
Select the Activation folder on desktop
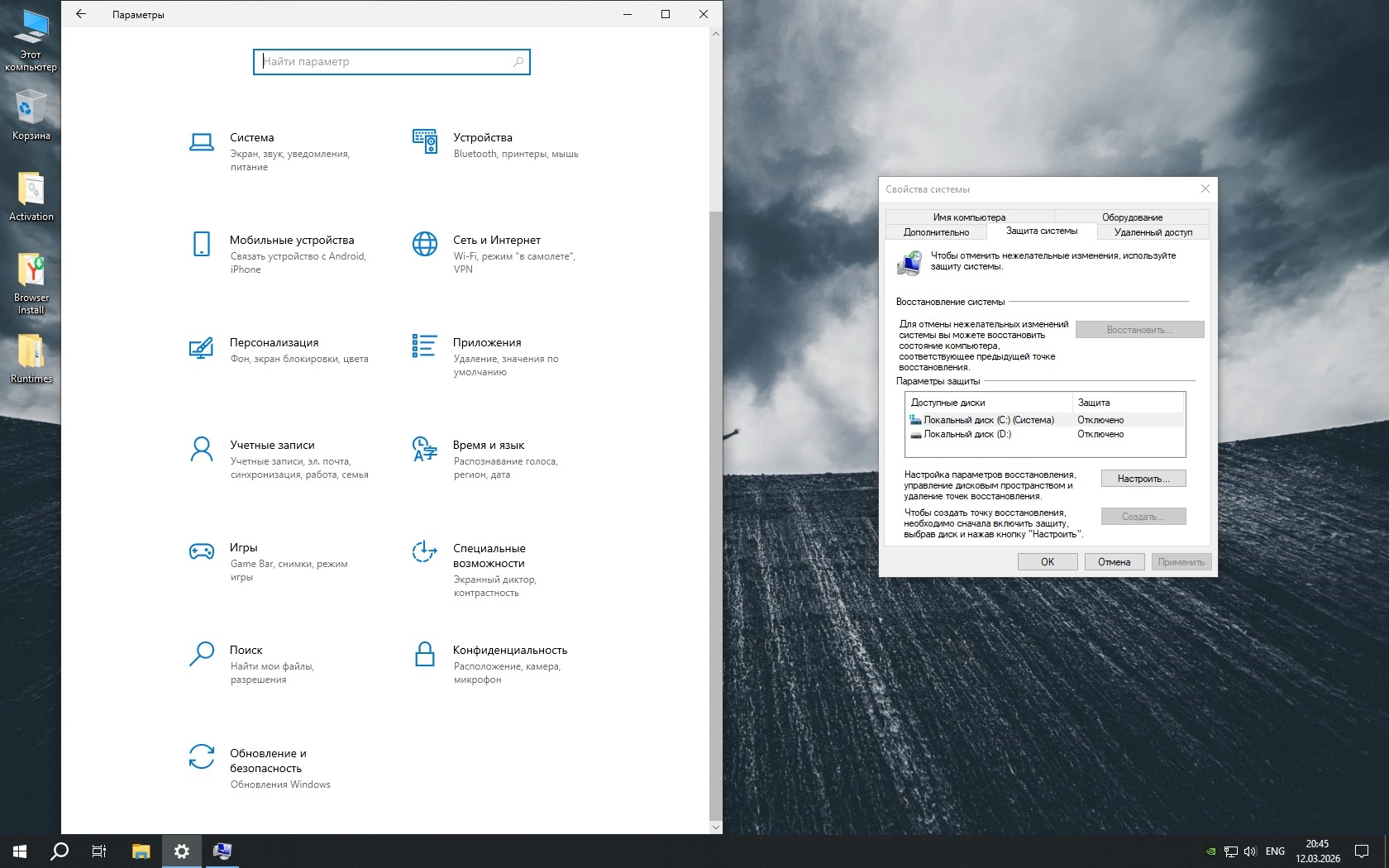tap(31, 197)
